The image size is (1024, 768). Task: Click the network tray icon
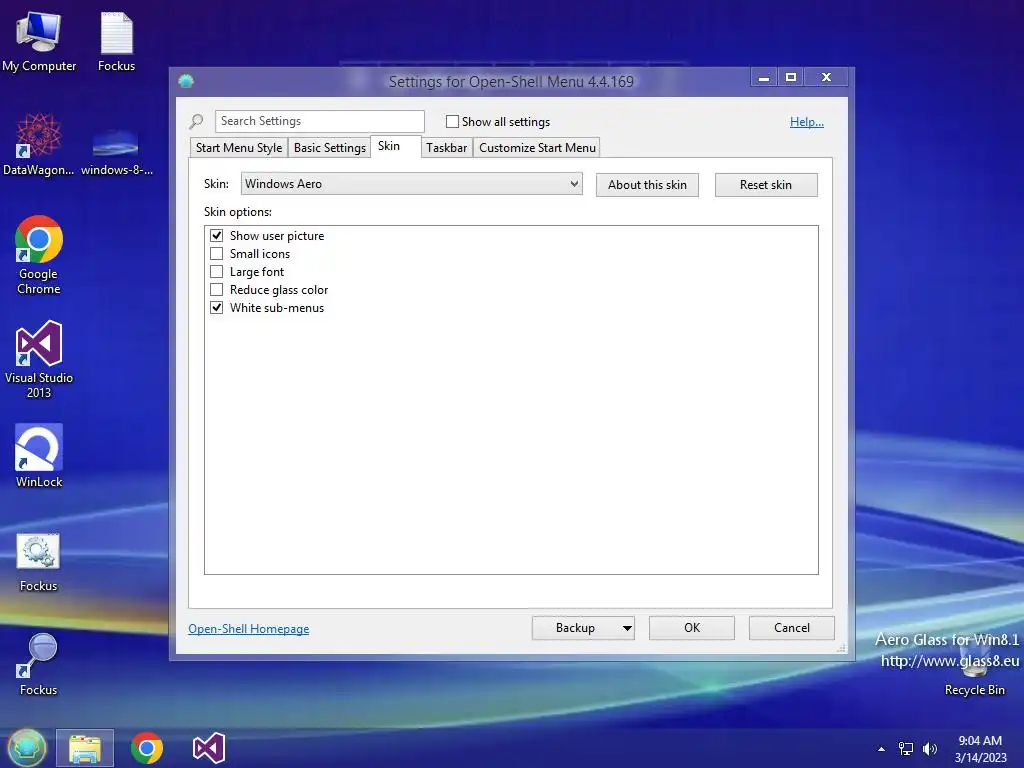click(906, 749)
